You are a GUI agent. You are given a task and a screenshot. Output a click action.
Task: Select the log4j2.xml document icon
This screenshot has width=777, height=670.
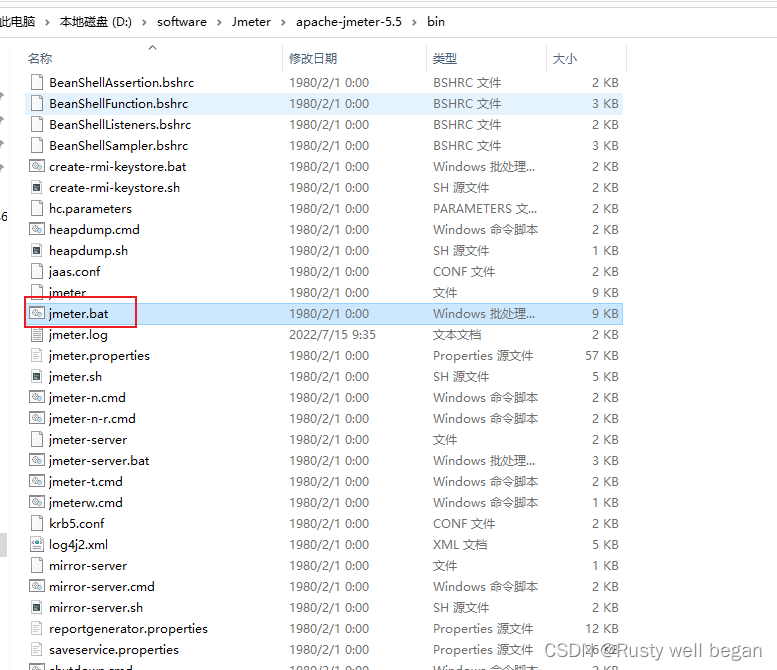(x=37, y=544)
